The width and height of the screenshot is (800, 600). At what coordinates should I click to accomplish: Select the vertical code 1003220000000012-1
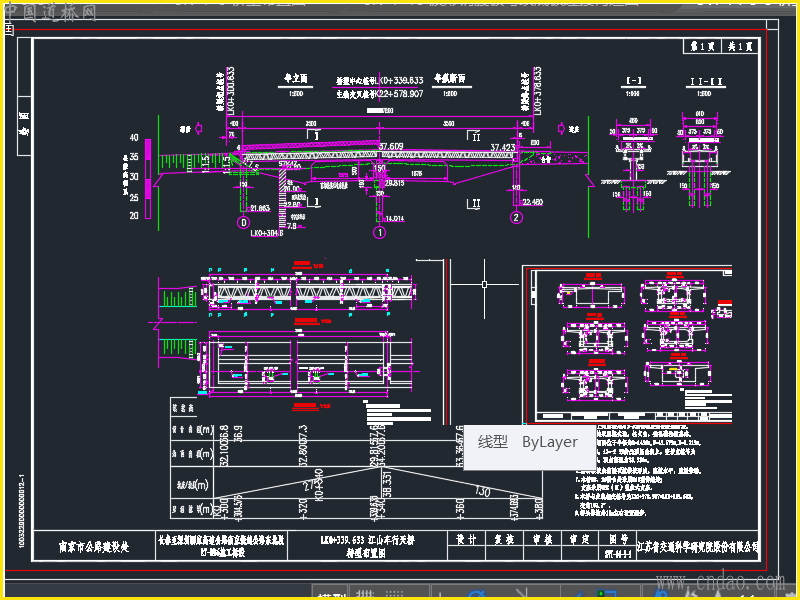[x=22, y=511]
